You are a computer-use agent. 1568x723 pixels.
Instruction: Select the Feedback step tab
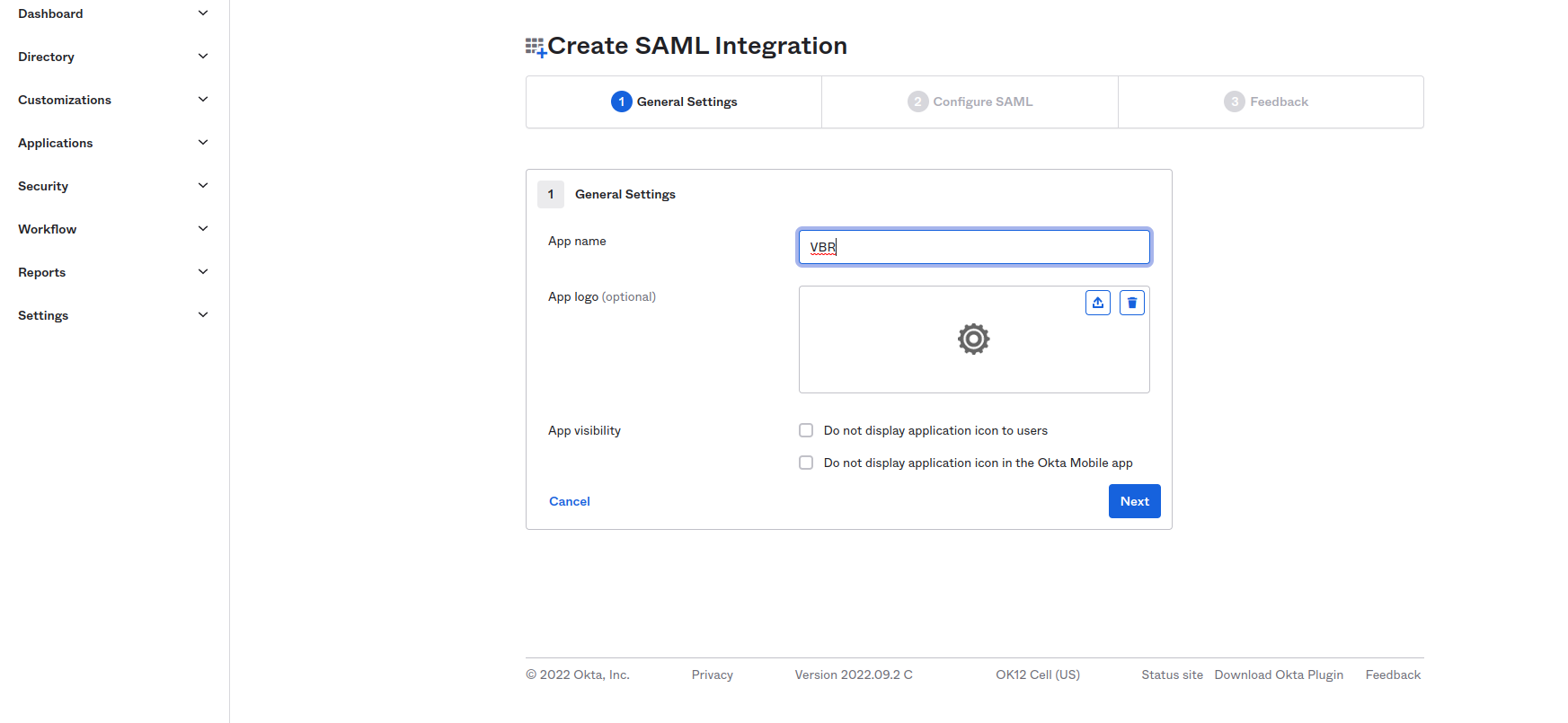pos(1271,101)
